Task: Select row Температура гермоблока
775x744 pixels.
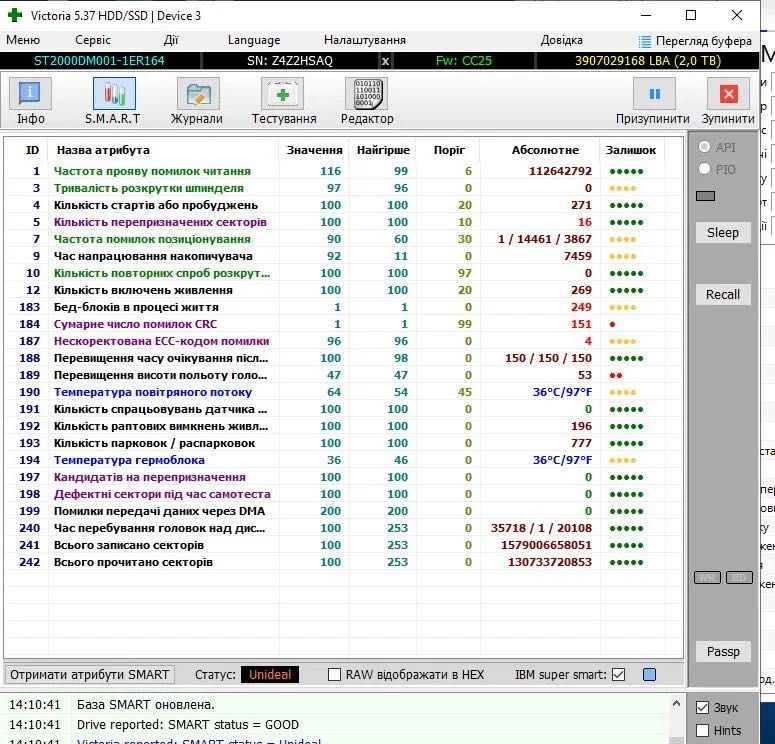Action: [344, 460]
